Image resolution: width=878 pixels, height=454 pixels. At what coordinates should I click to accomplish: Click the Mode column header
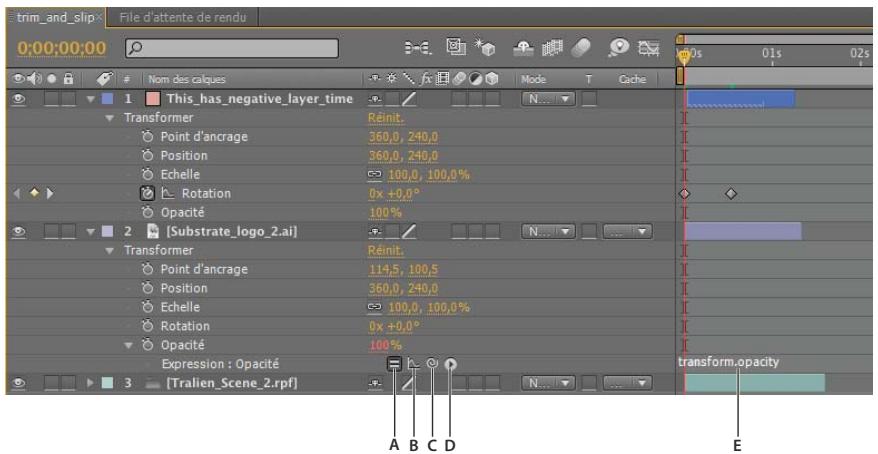(533, 79)
